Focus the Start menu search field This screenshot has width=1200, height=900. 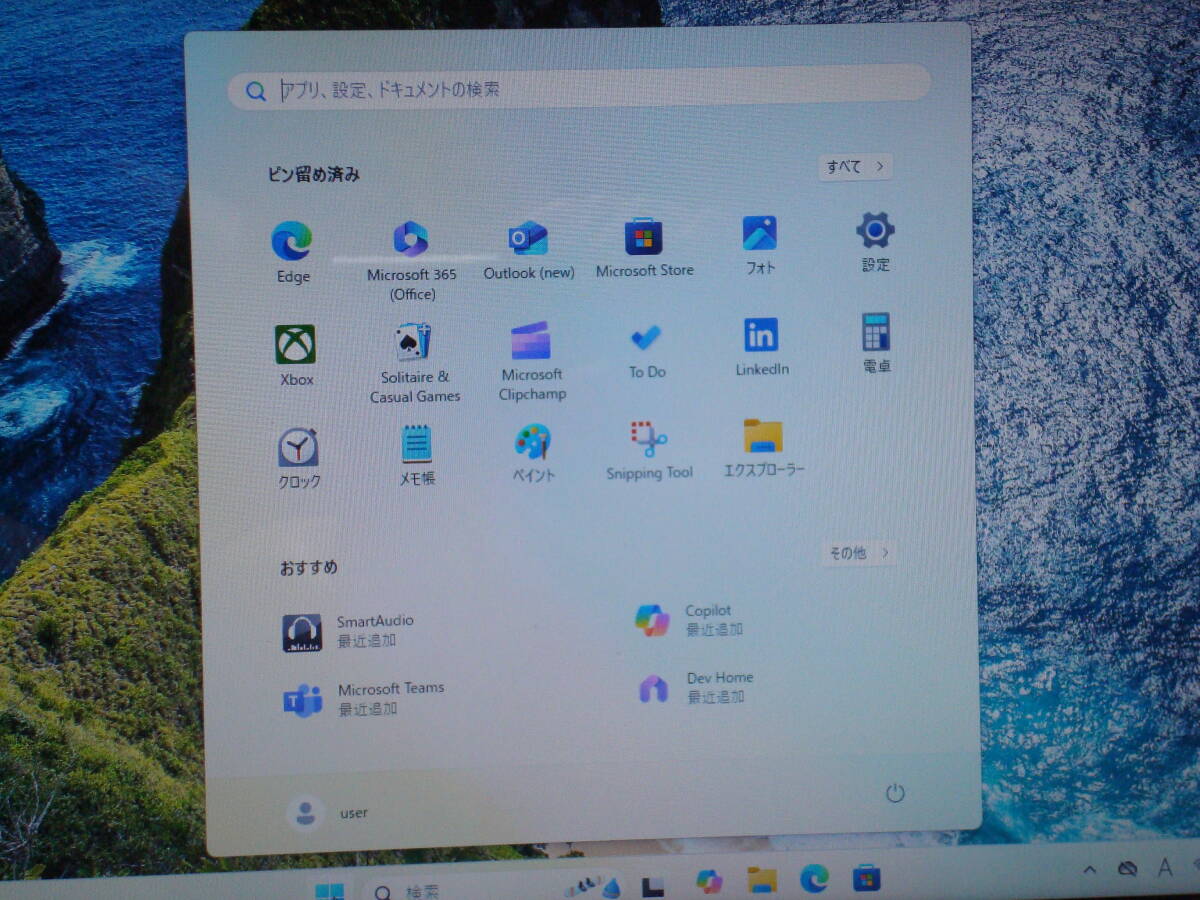pos(580,88)
